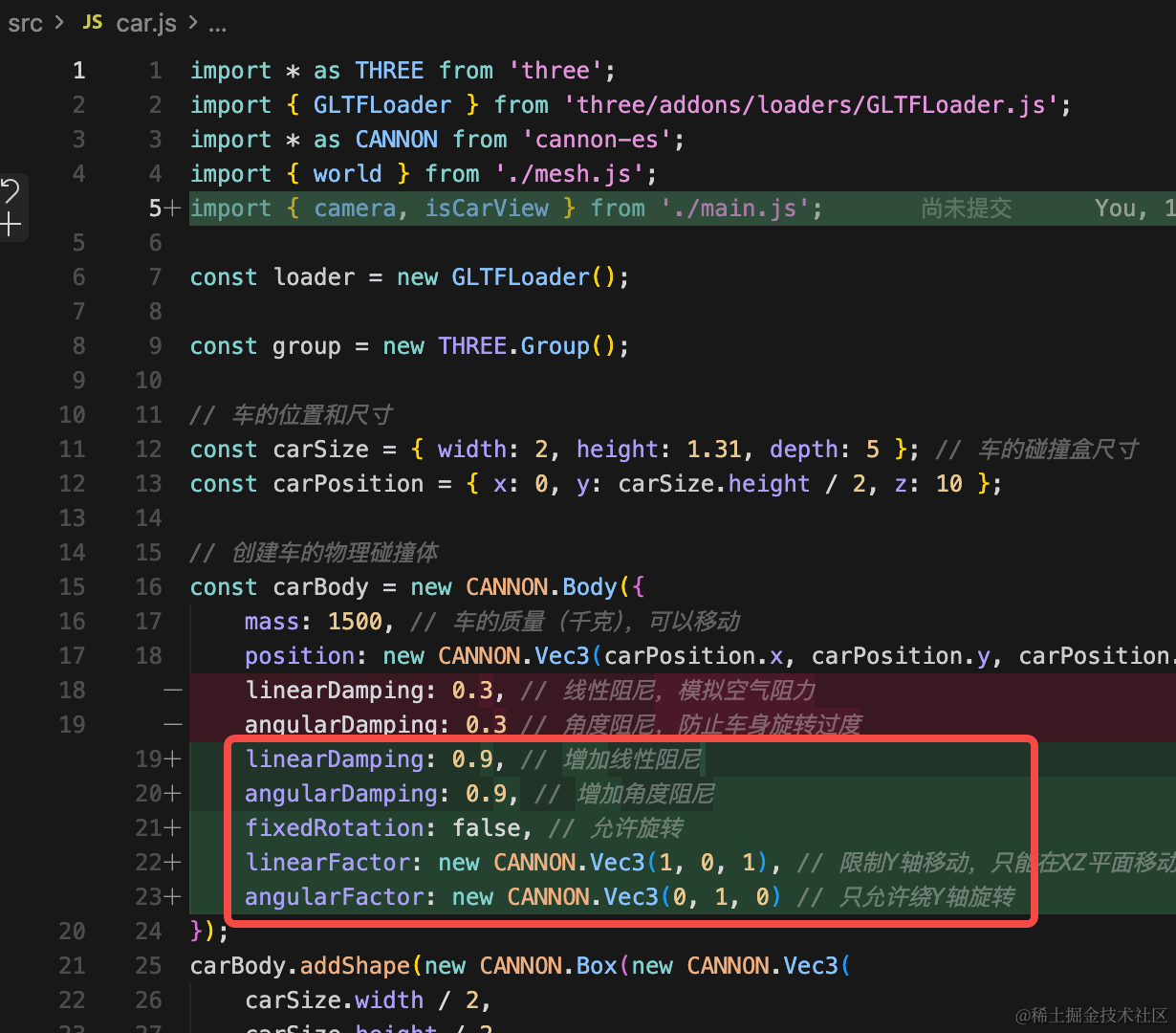The image size is (1176, 1033).
Task: Click the "const carBody = new CANNON.Body({" line
Action: point(418,587)
